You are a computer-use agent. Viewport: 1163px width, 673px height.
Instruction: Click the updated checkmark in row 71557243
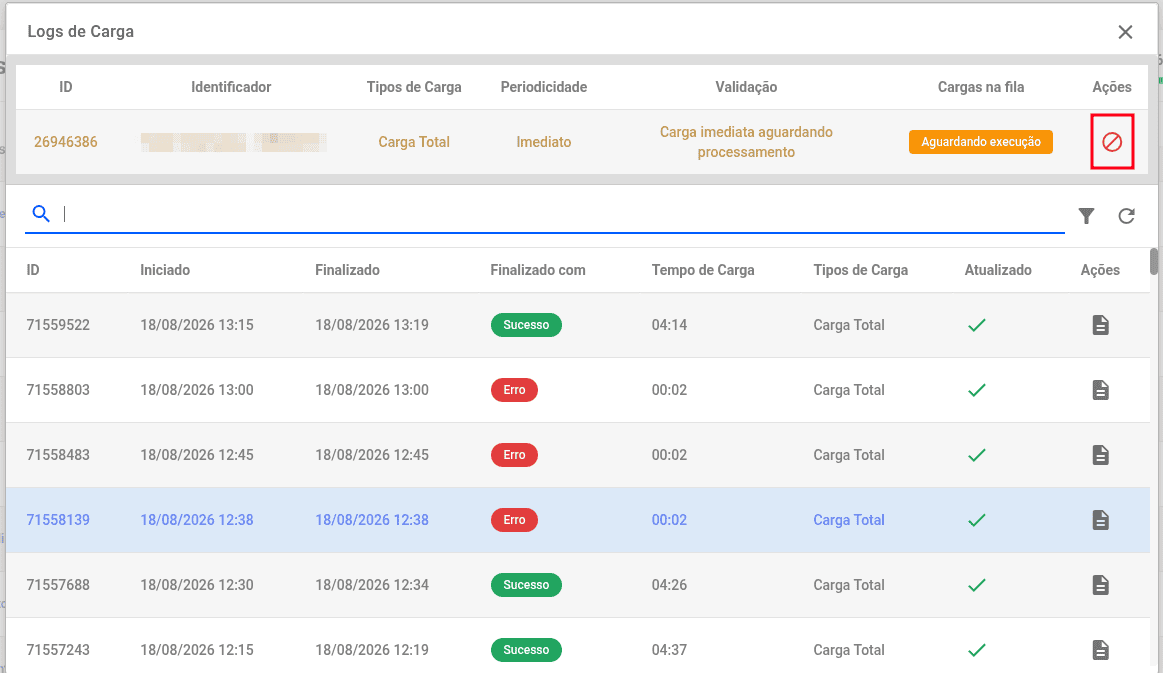click(x=977, y=650)
